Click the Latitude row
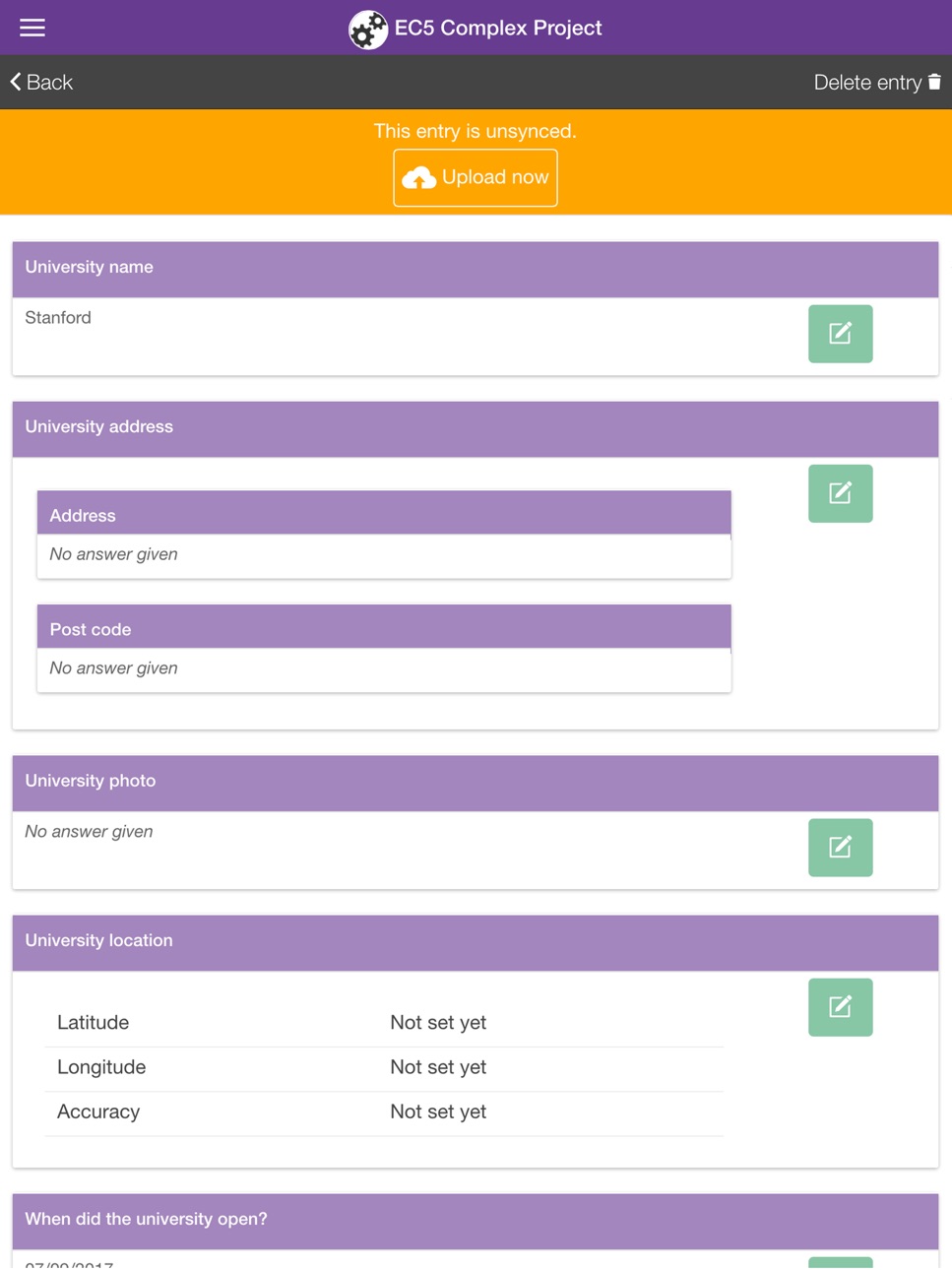The height and width of the screenshot is (1270, 952). pos(384,1023)
